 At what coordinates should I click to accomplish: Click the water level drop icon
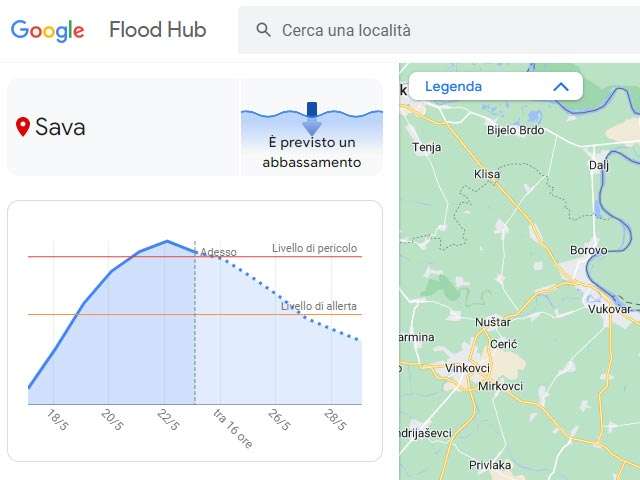311,117
